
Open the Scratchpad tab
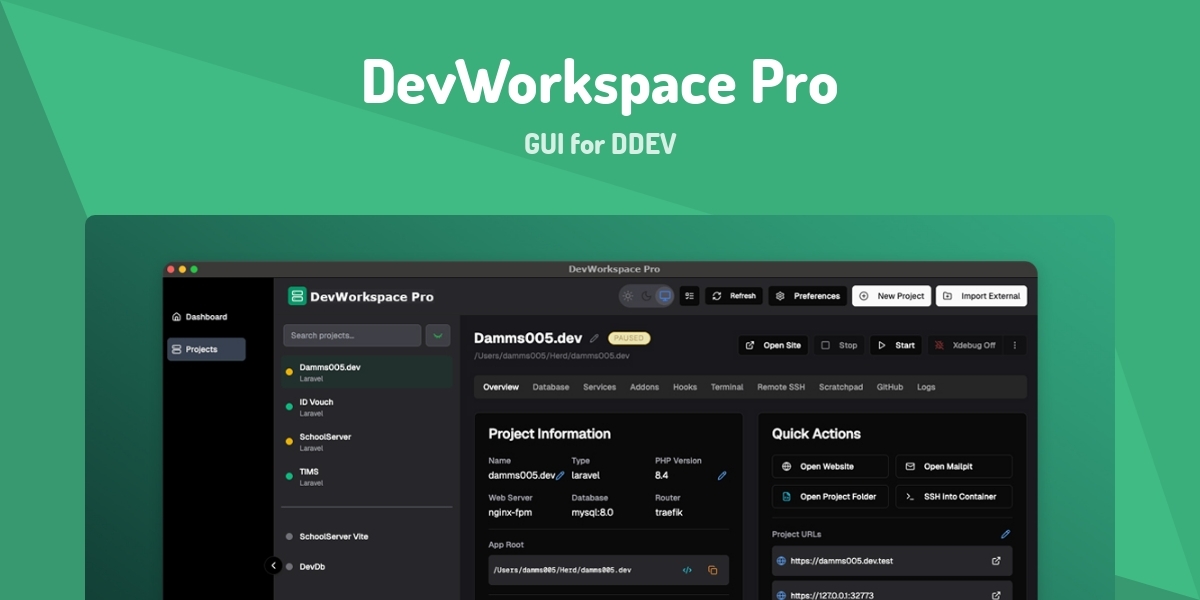tap(841, 387)
